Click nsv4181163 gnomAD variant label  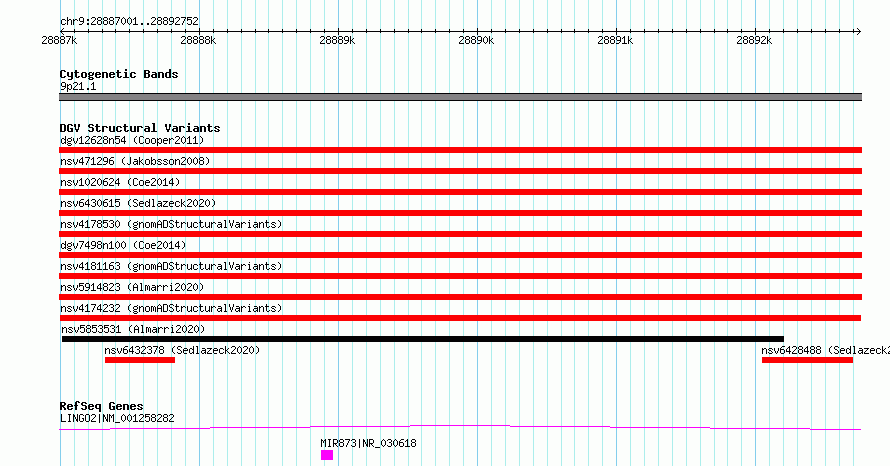tap(171, 266)
